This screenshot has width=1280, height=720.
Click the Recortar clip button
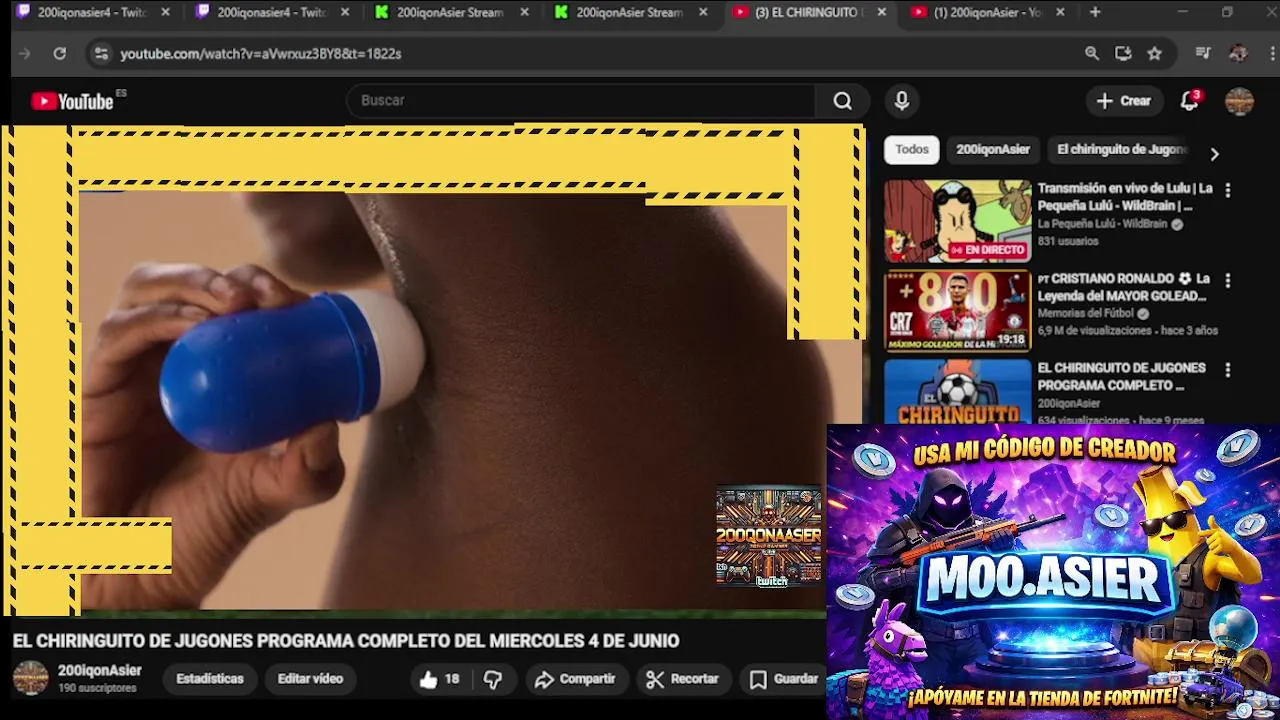click(683, 679)
